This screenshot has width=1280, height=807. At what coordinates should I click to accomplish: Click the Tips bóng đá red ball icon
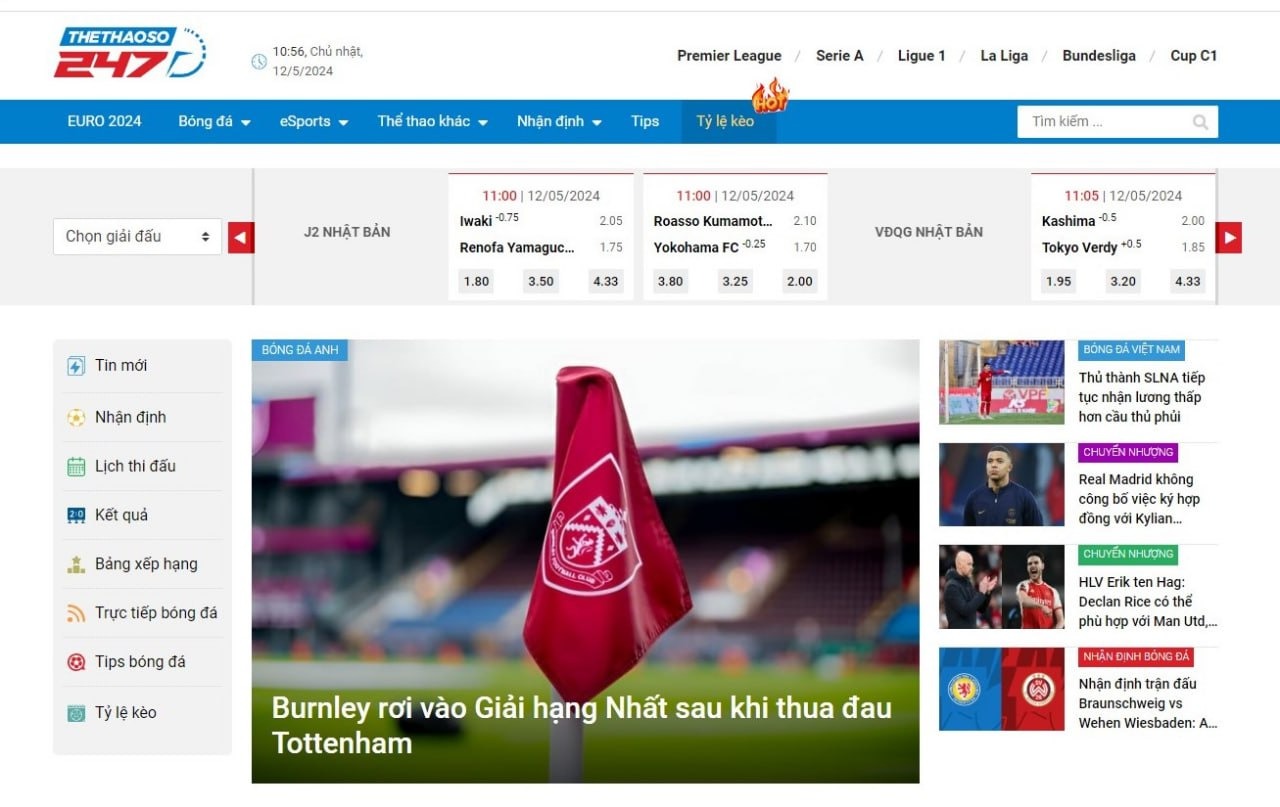(x=76, y=662)
